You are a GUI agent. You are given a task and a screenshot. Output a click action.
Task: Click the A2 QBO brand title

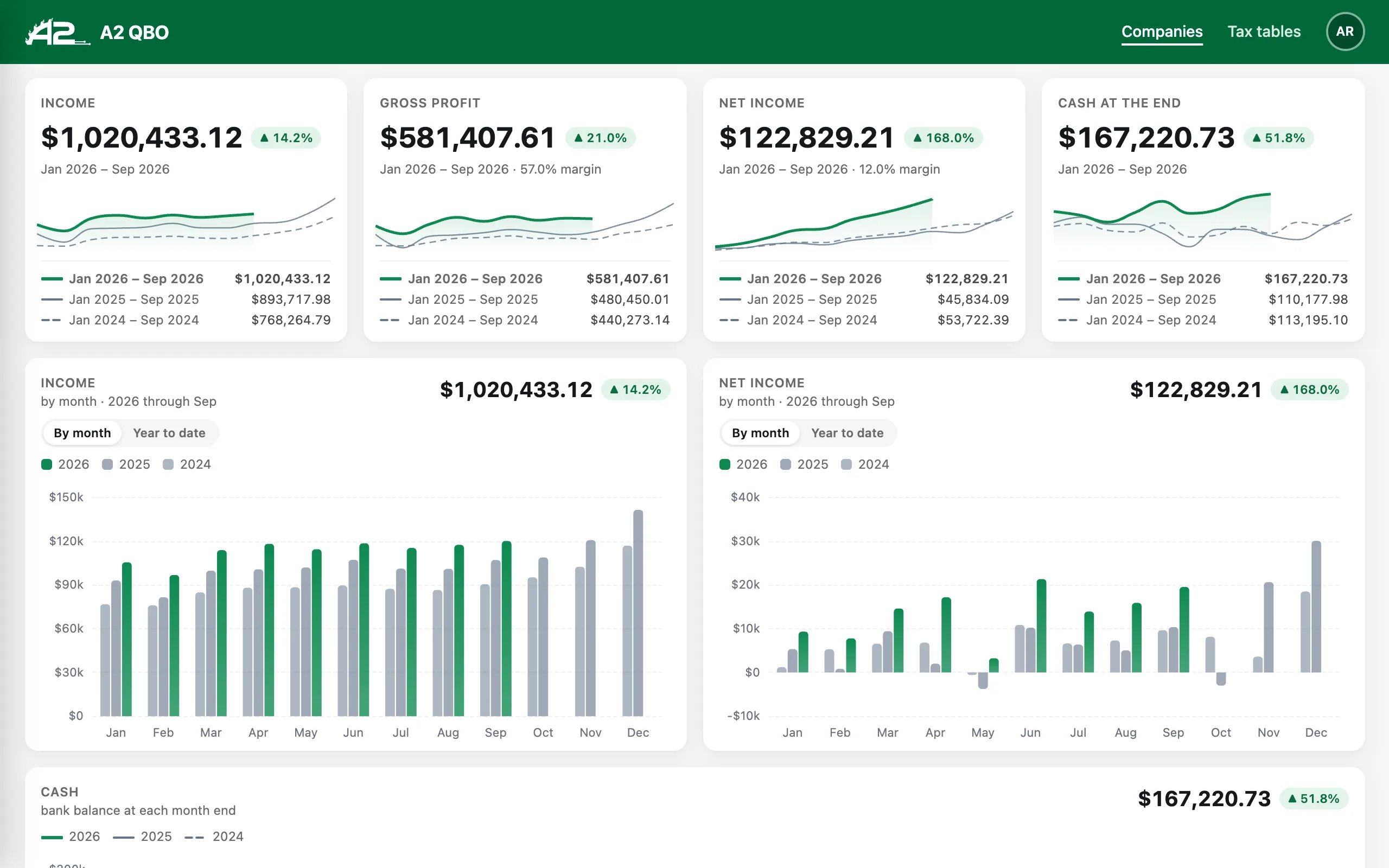[135, 33]
